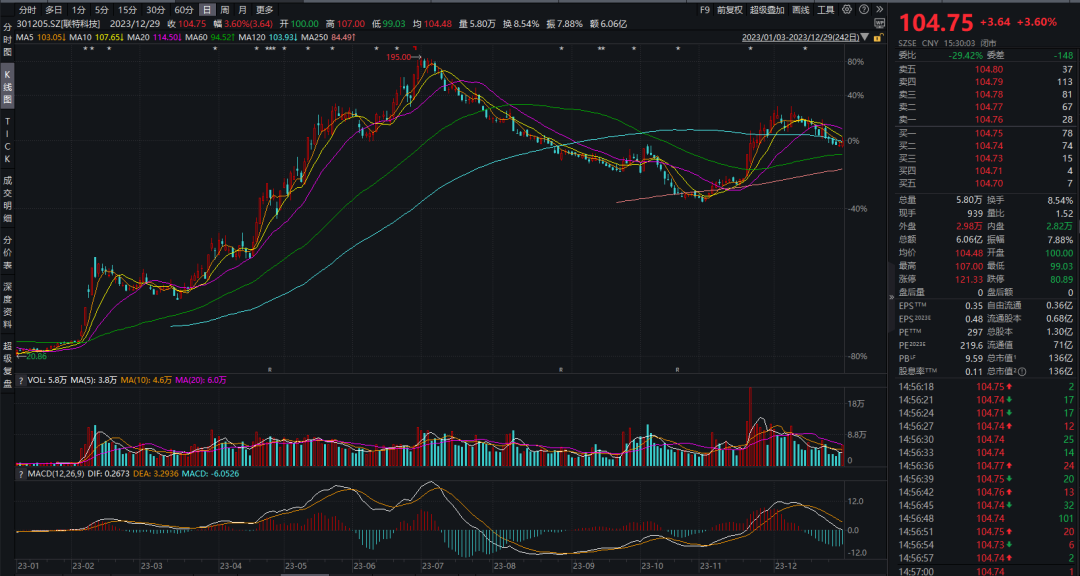Open the date range dropdown triangle
Screen dimensions: 1080x576
pyautogui.click(x=865, y=37)
